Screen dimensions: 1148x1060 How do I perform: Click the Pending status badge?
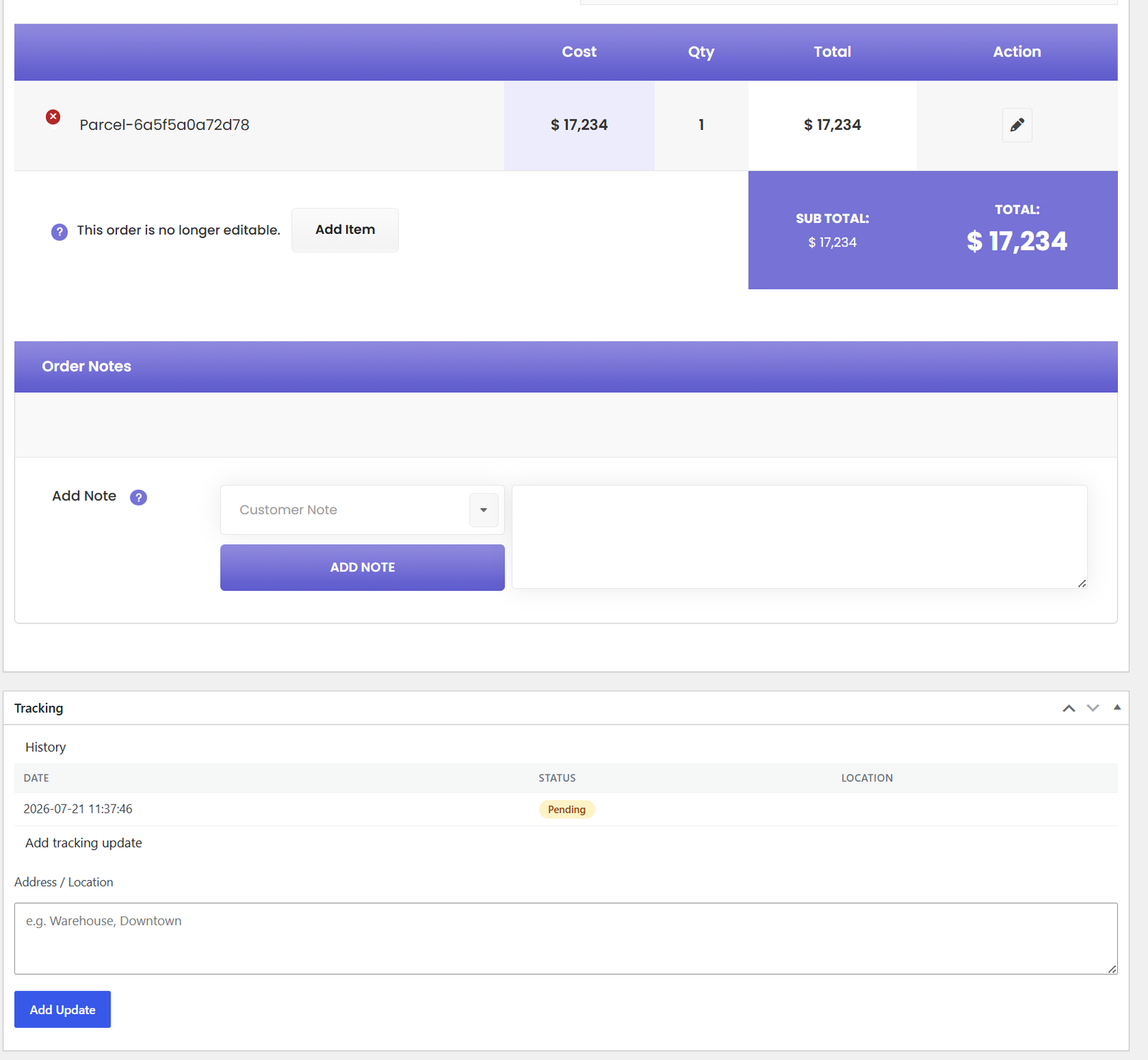567,809
